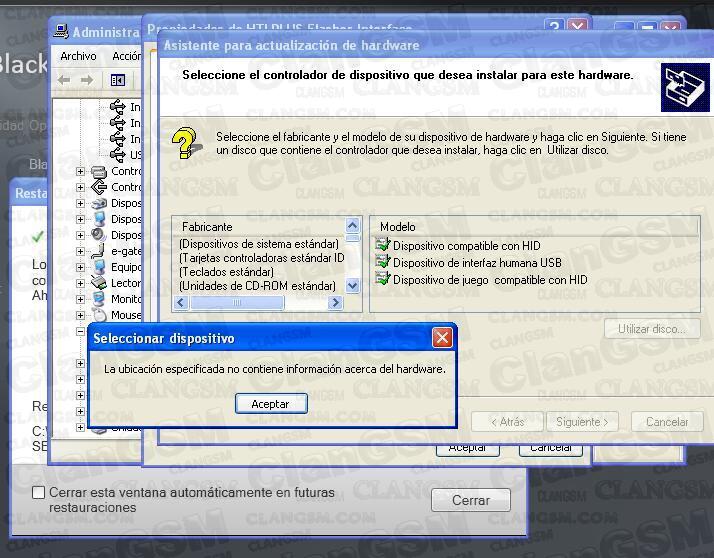Screen dimensions: 714x558
Task: Expand the first Contro tree node
Action: pos(81,171)
